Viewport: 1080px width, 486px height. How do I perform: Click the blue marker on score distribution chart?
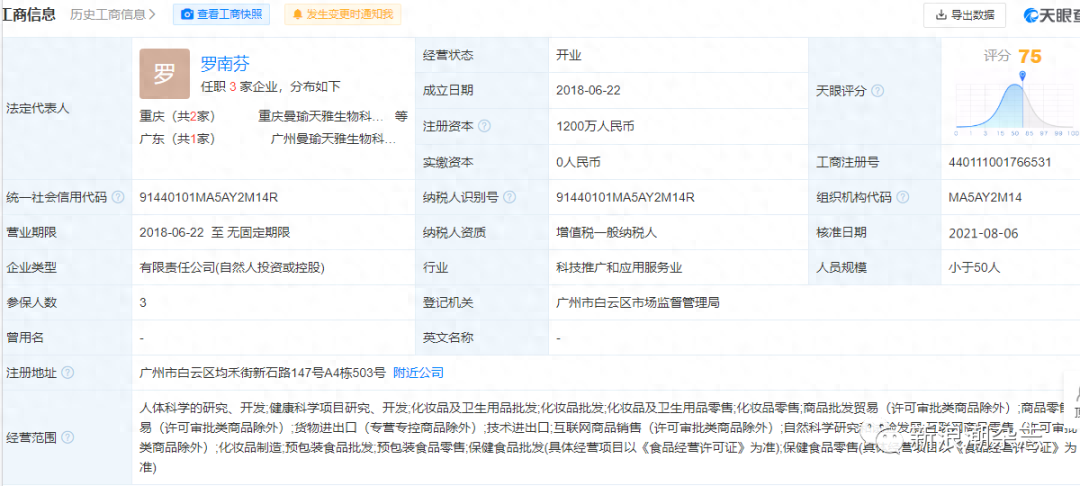click(x=1023, y=77)
